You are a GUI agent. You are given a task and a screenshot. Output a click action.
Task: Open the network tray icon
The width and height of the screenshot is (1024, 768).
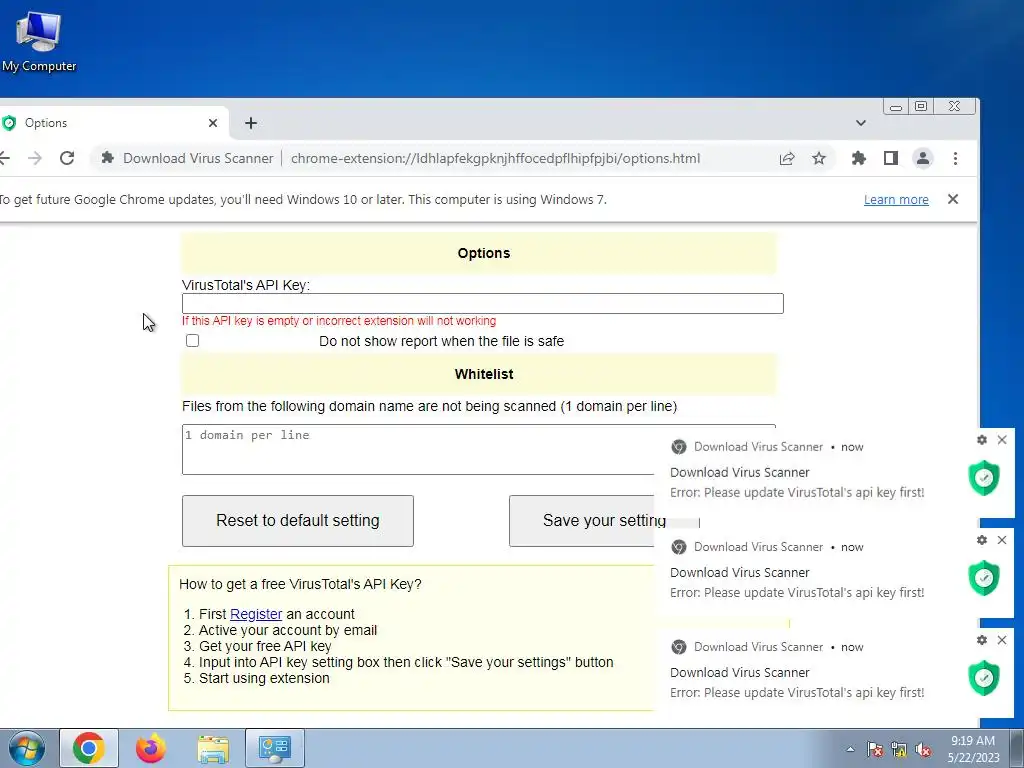899,749
